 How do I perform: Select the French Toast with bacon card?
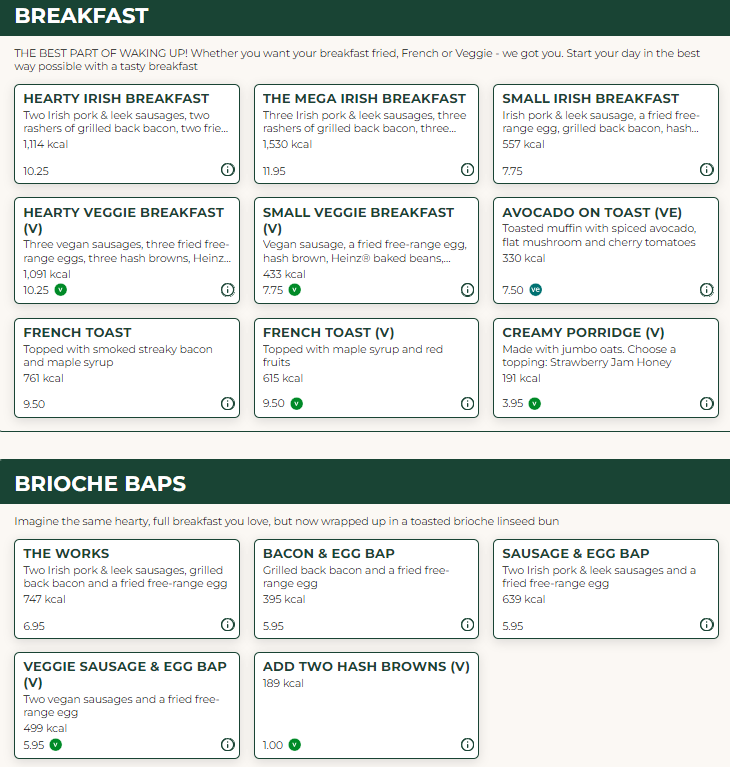pyautogui.click(x=127, y=367)
